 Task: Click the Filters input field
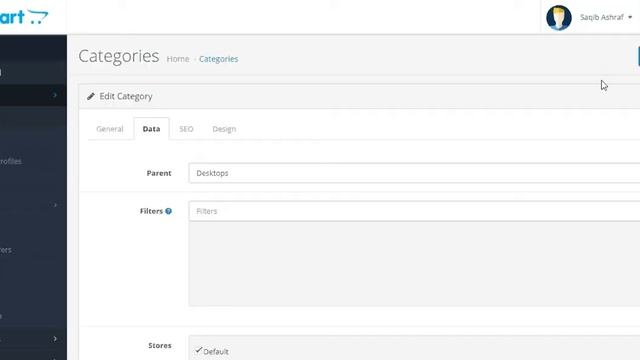pos(414,211)
